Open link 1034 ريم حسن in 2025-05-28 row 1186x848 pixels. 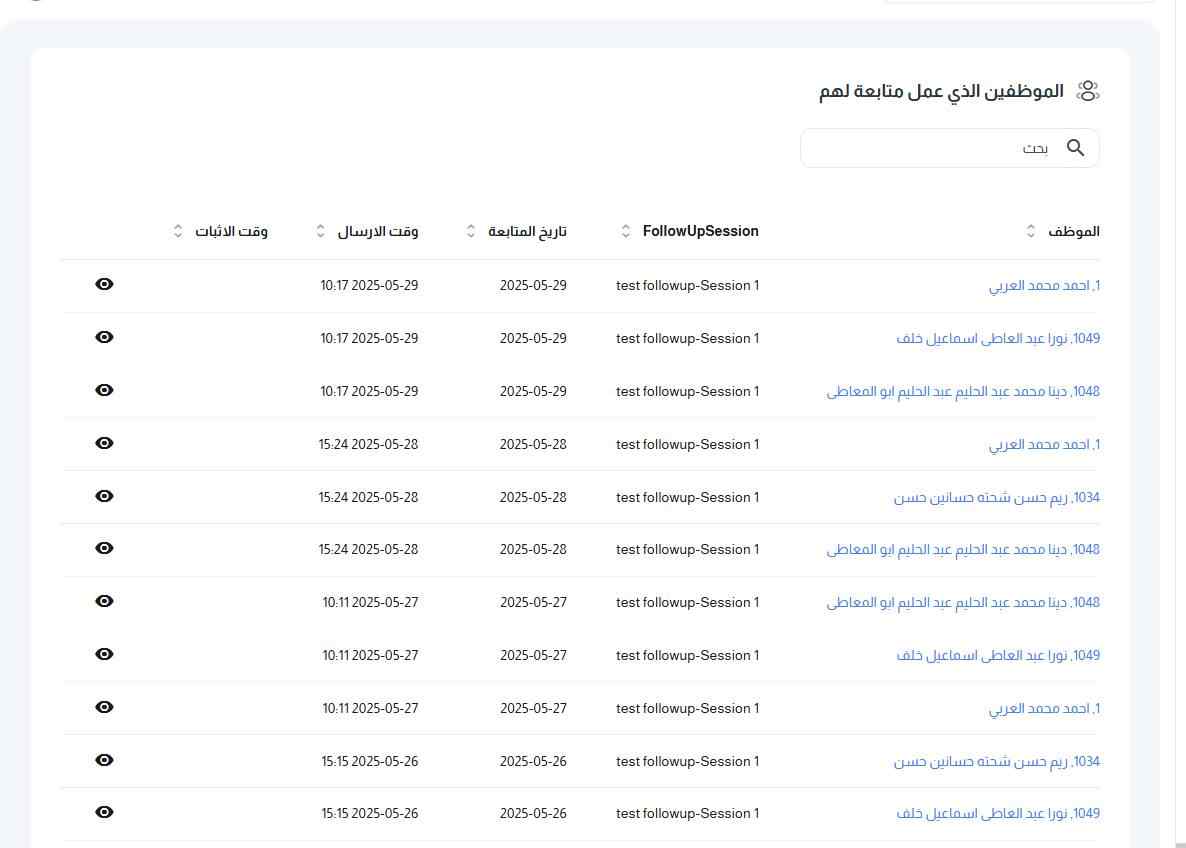996,498
